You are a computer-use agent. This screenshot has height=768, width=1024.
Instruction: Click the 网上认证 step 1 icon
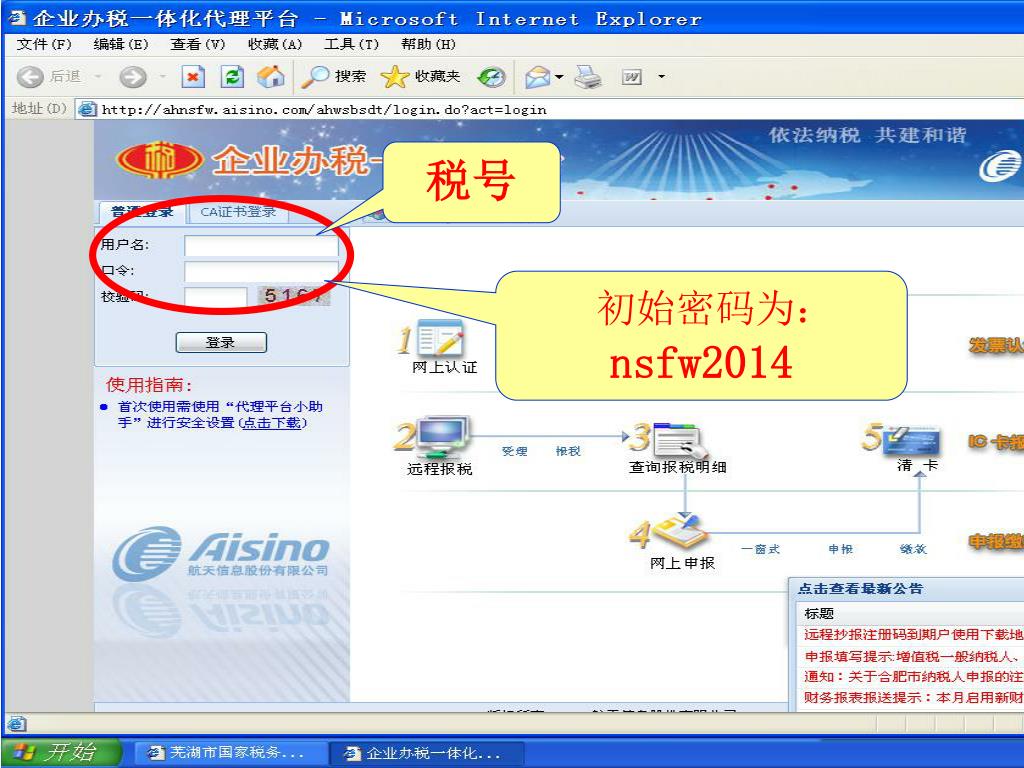point(439,339)
